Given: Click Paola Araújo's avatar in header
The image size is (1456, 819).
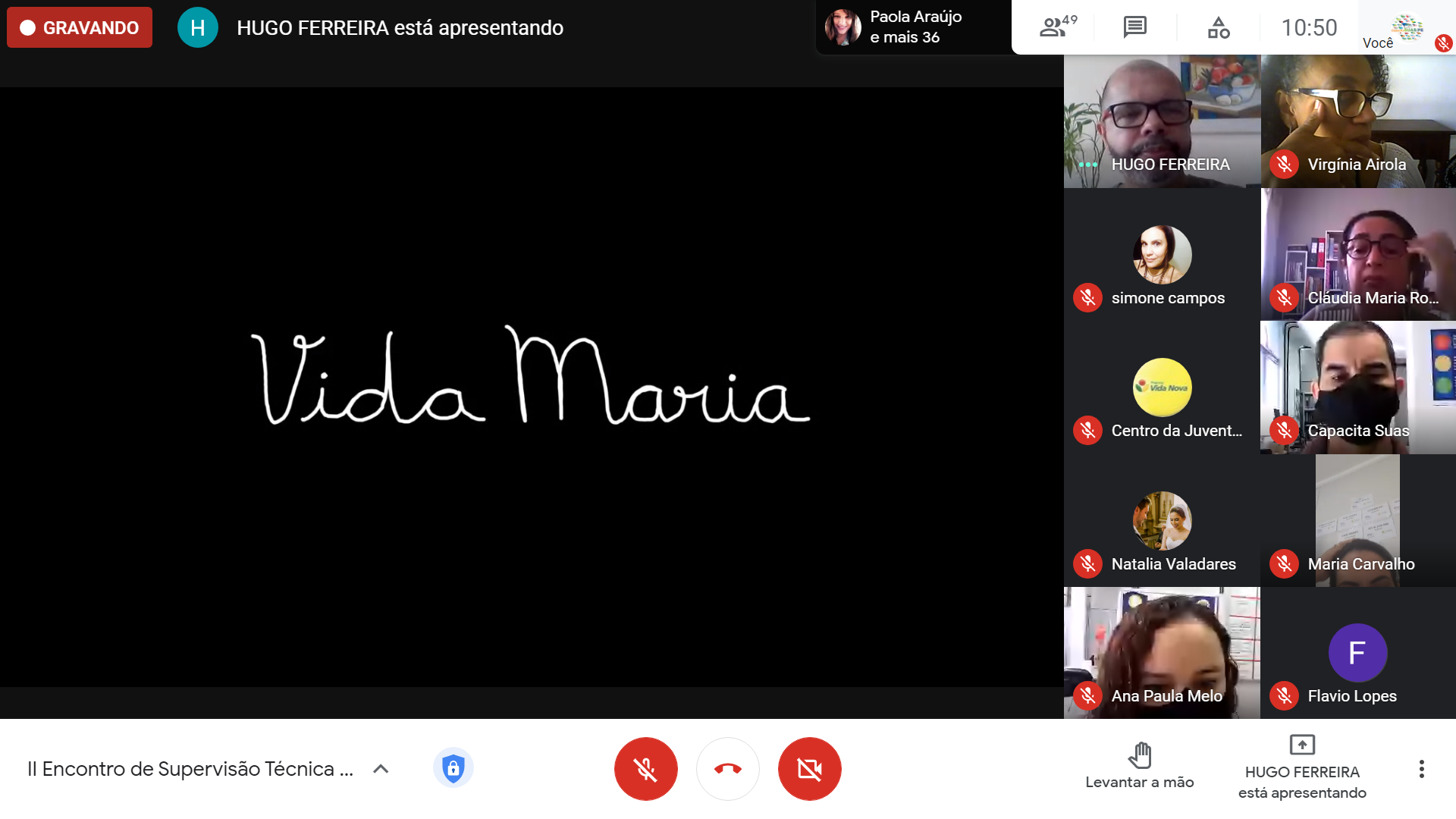Looking at the screenshot, I should 843,27.
